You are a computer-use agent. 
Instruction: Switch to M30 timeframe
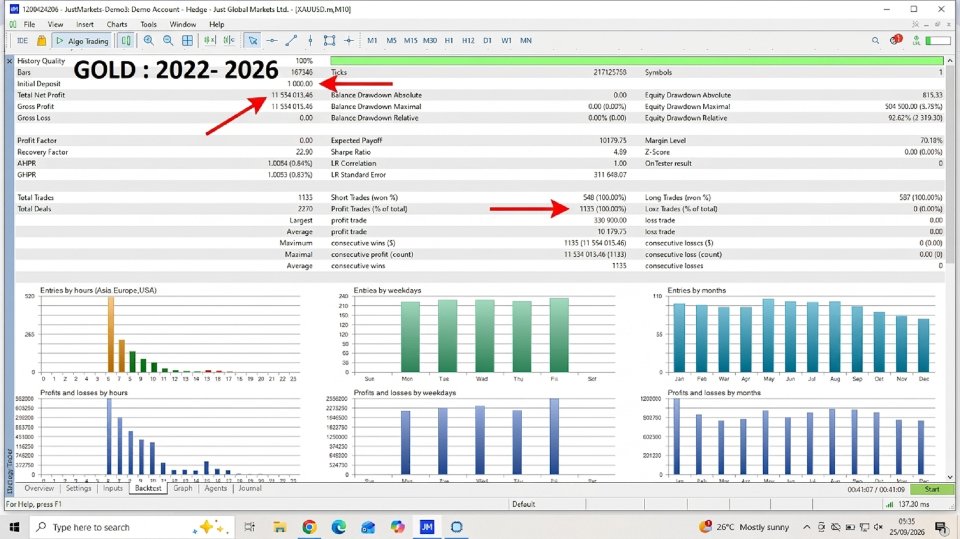(x=430, y=40)
